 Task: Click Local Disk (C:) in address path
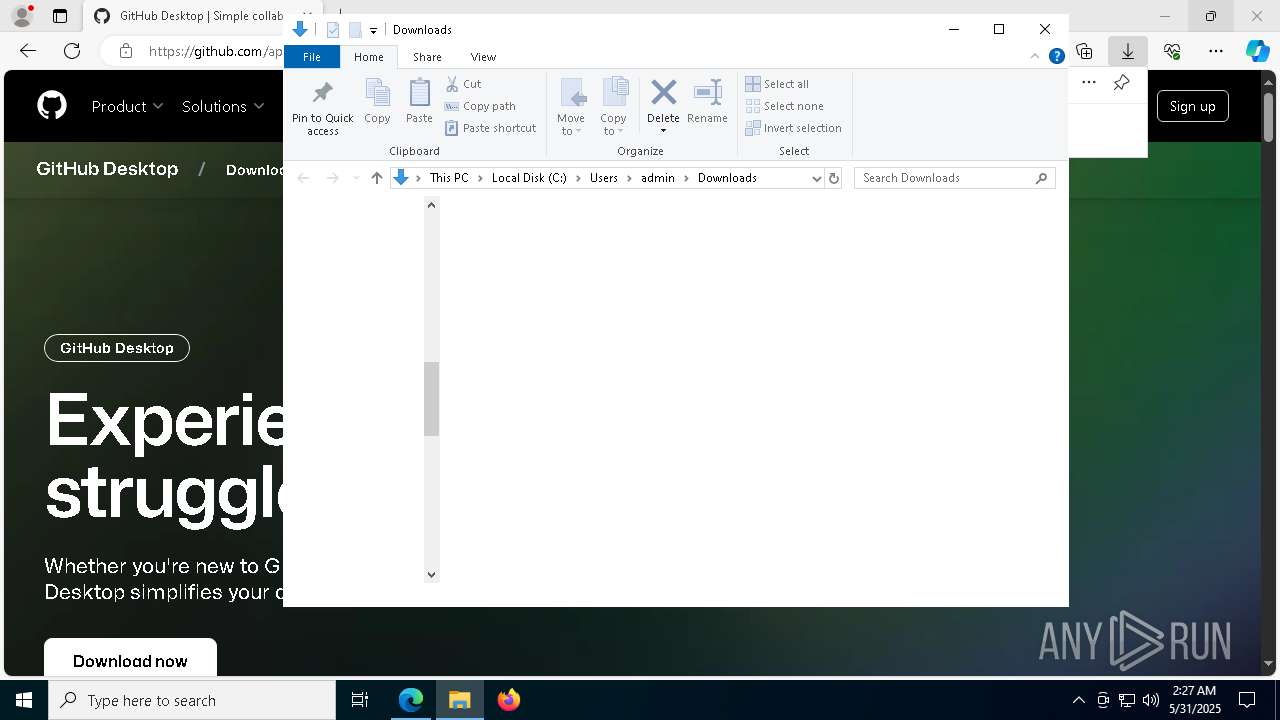tap(529, 178)
